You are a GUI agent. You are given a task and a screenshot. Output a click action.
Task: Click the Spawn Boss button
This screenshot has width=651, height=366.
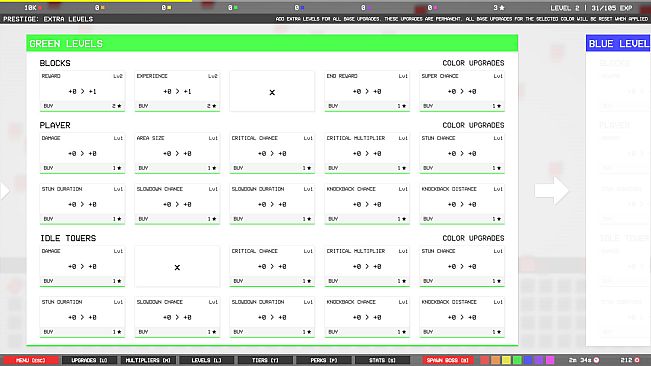click(x=448, y=360)
